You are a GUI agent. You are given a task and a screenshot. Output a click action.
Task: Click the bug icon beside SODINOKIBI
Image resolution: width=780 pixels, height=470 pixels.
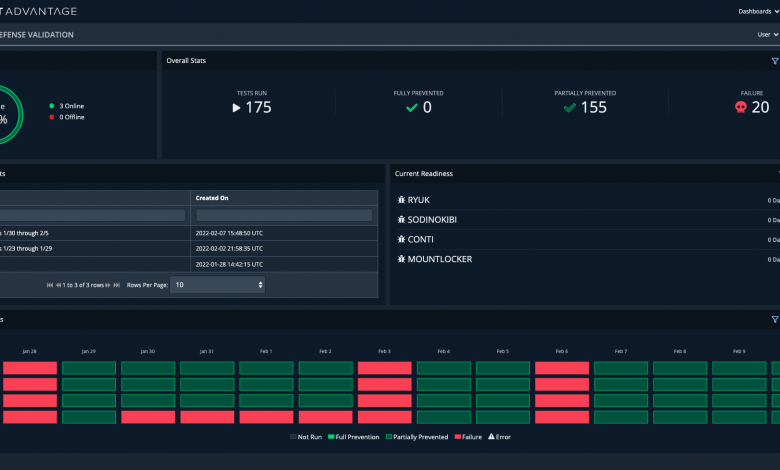(401, 219)
